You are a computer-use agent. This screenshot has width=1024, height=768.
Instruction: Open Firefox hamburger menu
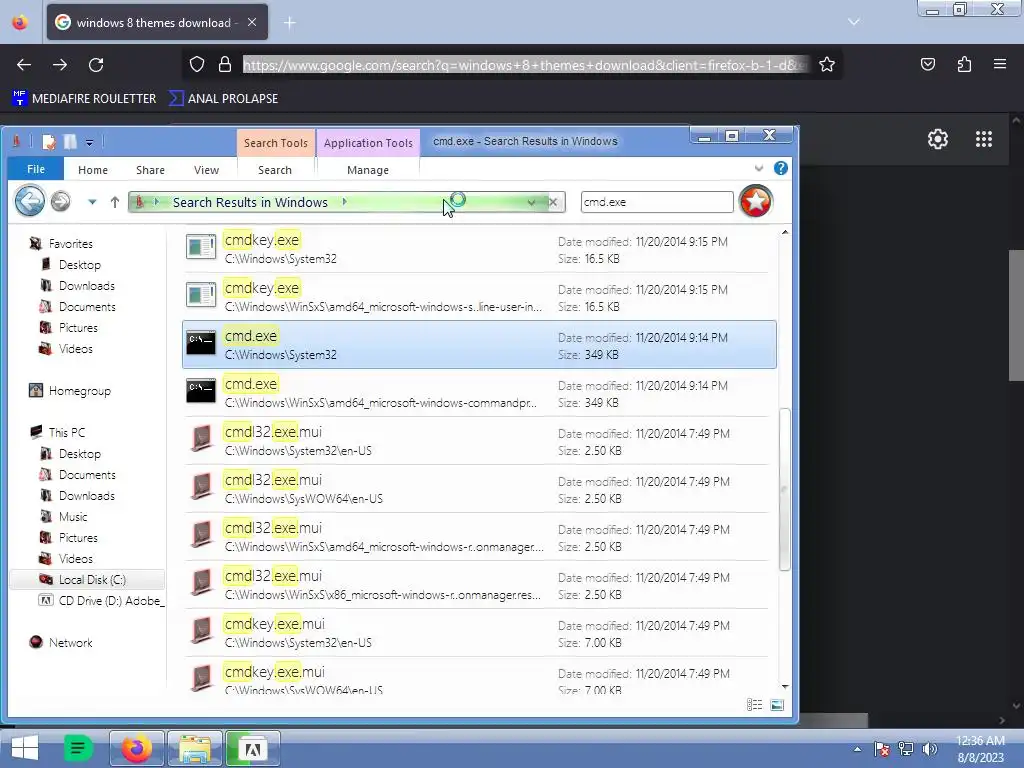click(1000, 64)
